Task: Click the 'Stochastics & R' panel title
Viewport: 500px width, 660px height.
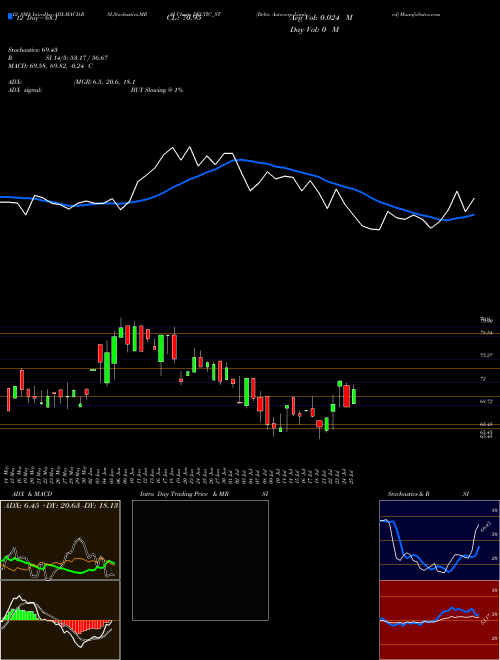Action: coord(408,494)
